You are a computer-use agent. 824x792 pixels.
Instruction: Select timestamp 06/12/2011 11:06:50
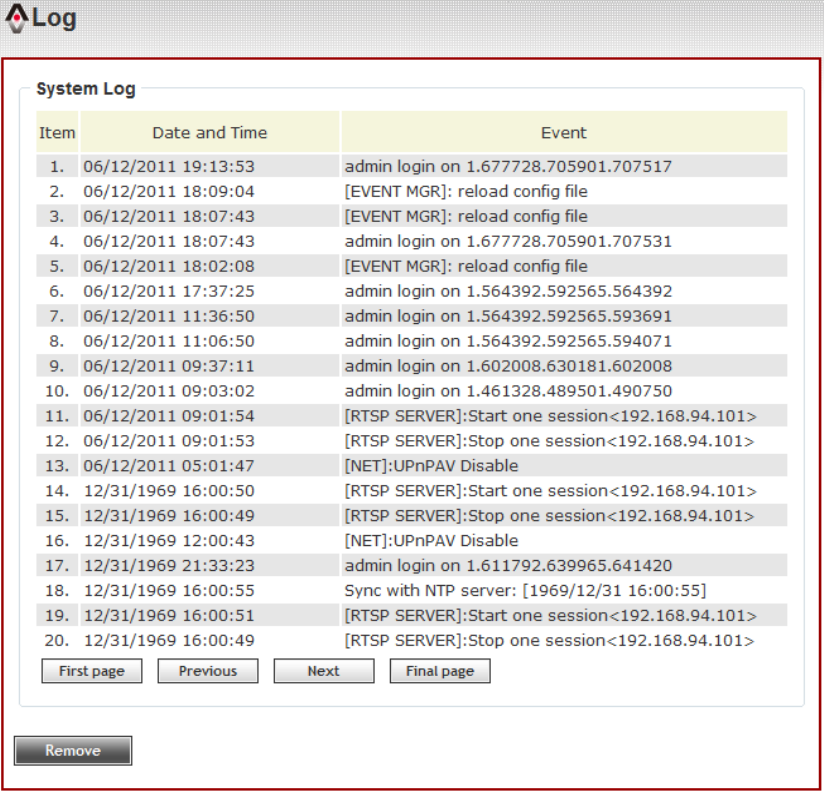click(169, 341)
